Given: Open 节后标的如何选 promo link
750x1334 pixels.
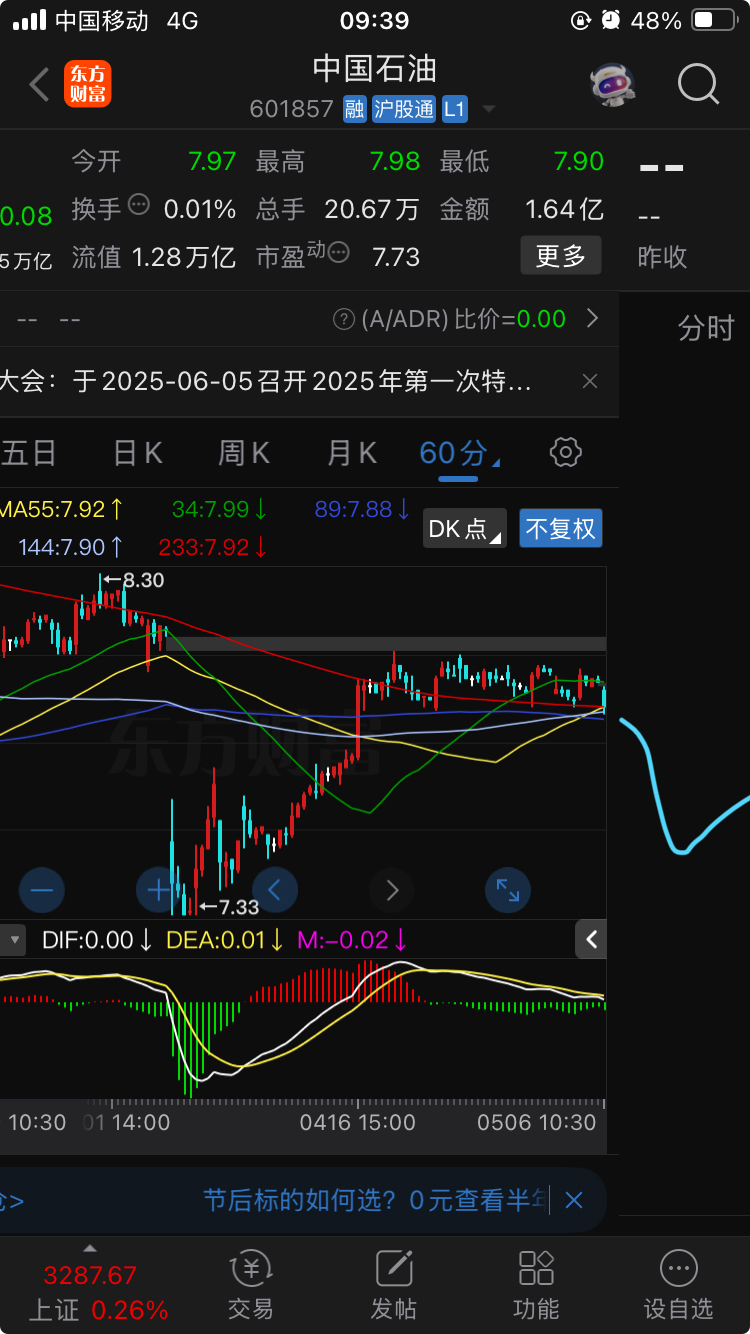Looking at the screenshot, I should coord(376,1200).
